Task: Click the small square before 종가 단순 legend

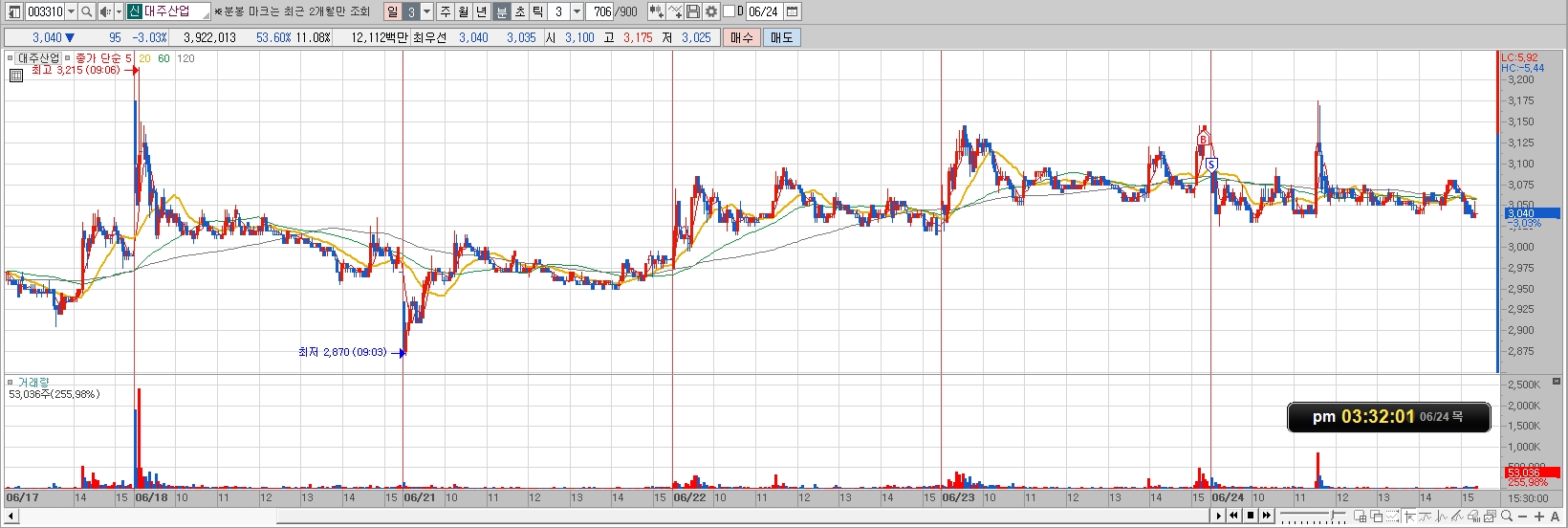Action: click(x=68, y=58)
